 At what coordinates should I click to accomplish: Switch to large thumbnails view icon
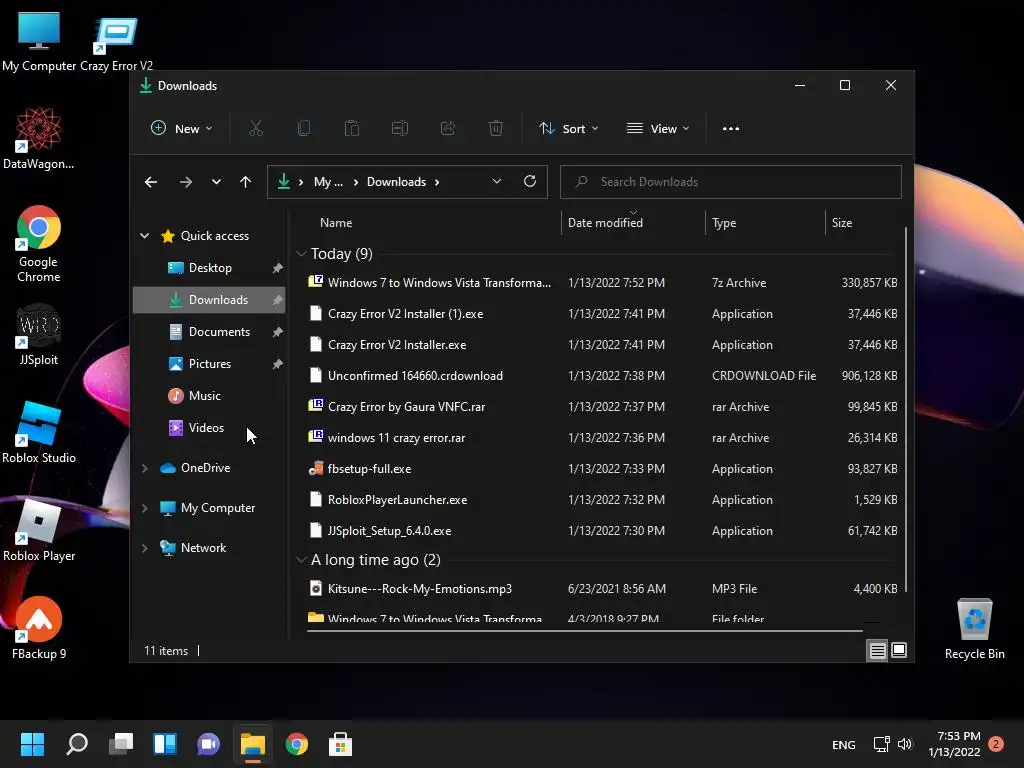(x=899, y=650)
